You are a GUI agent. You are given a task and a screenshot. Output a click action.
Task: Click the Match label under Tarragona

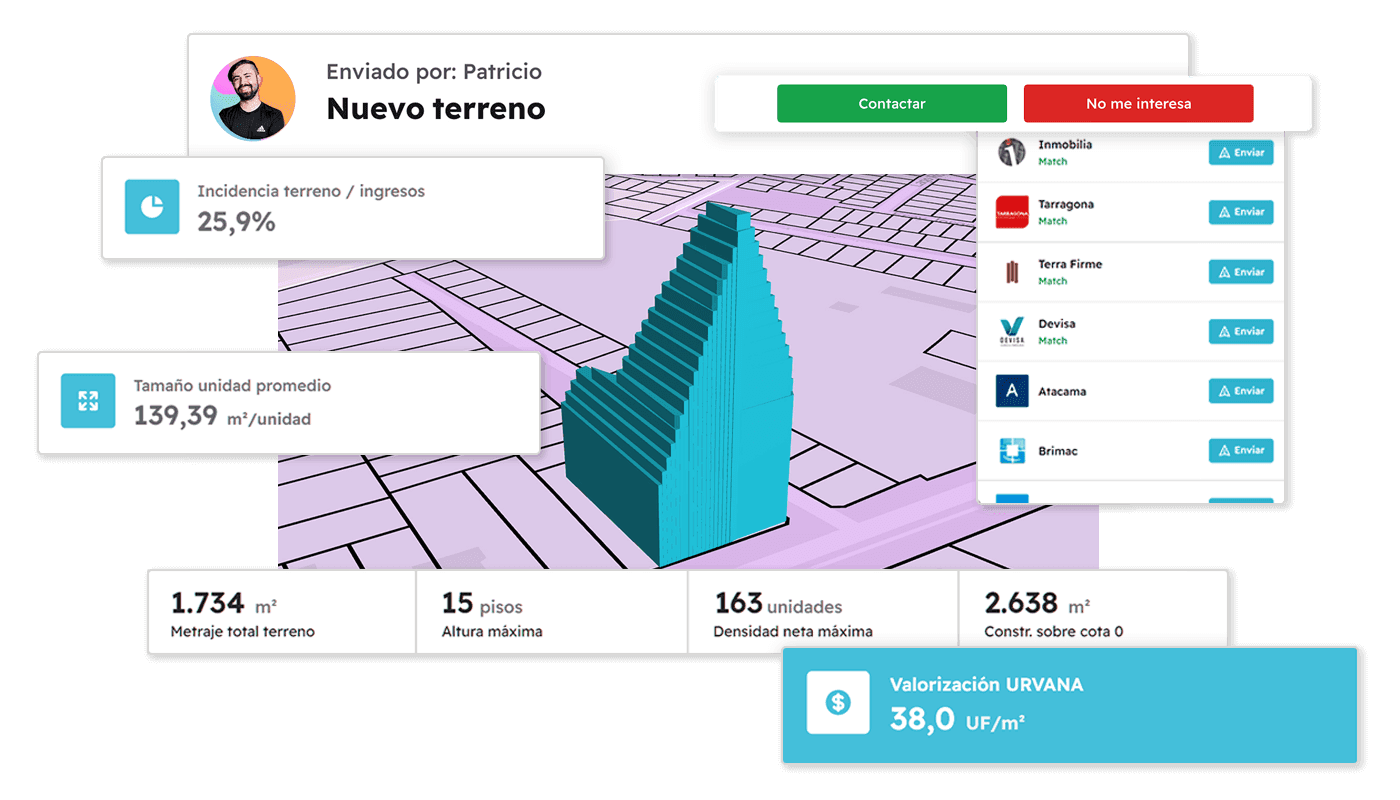click(1052, 221)
